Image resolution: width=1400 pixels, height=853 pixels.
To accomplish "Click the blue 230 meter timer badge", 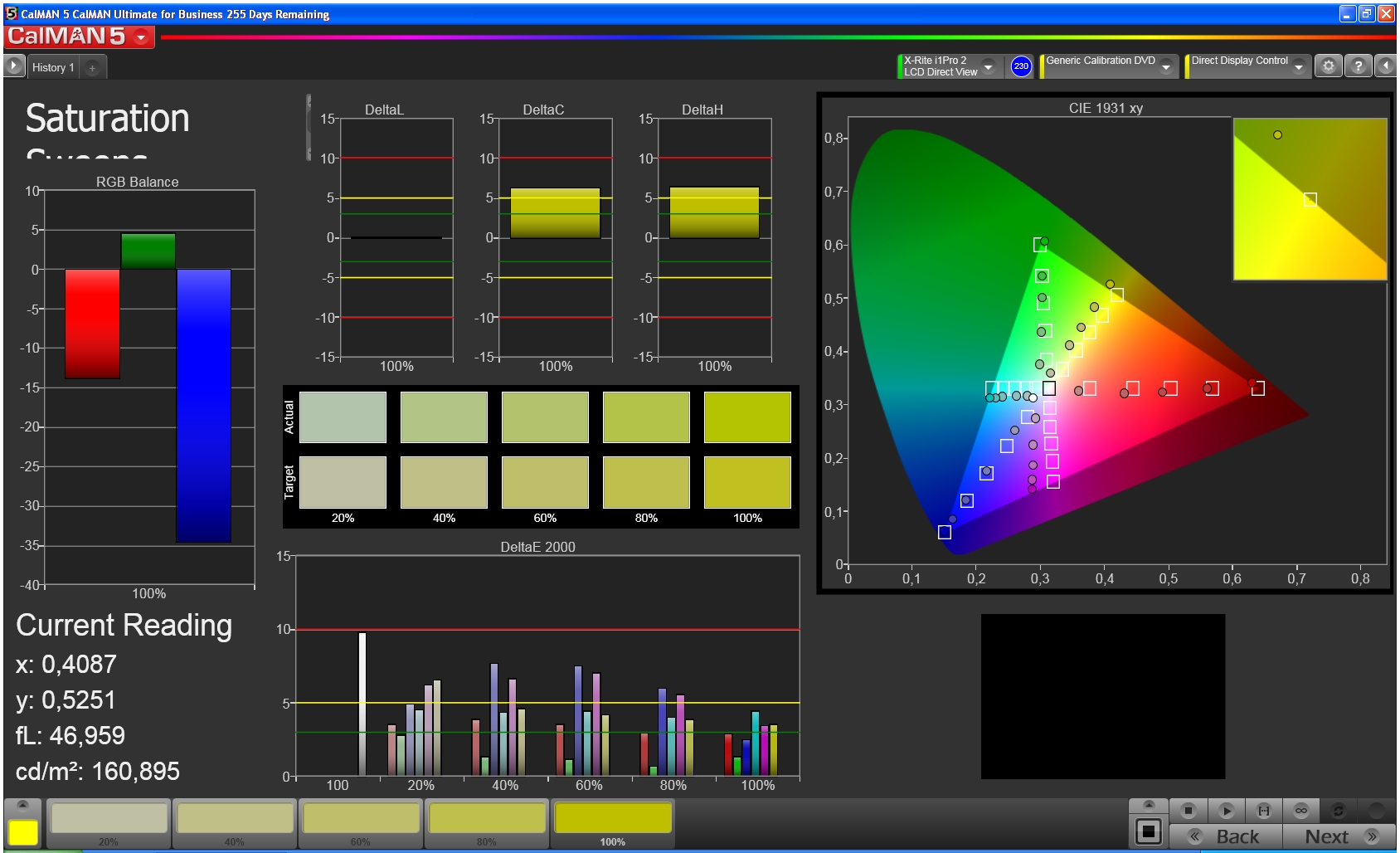I will pos(1021,66).
